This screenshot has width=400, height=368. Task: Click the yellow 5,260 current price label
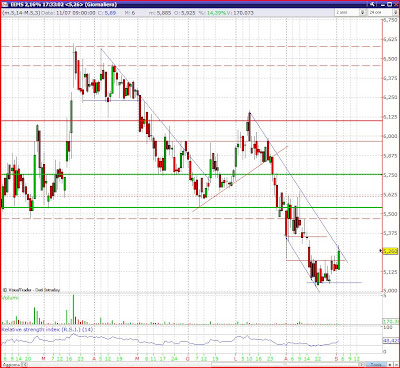click(390, 251)
